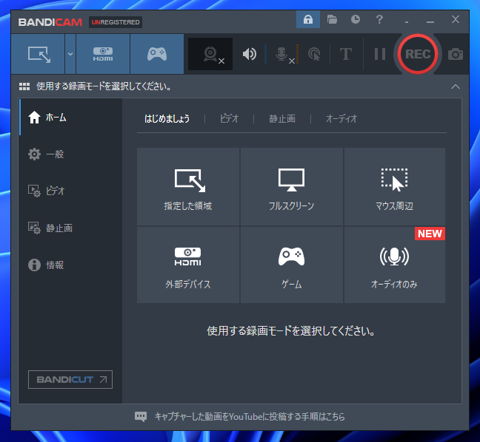Toggle the speaker sound icon
The width and height of the screenshot is (480, 442).
[x=249, y=54]
